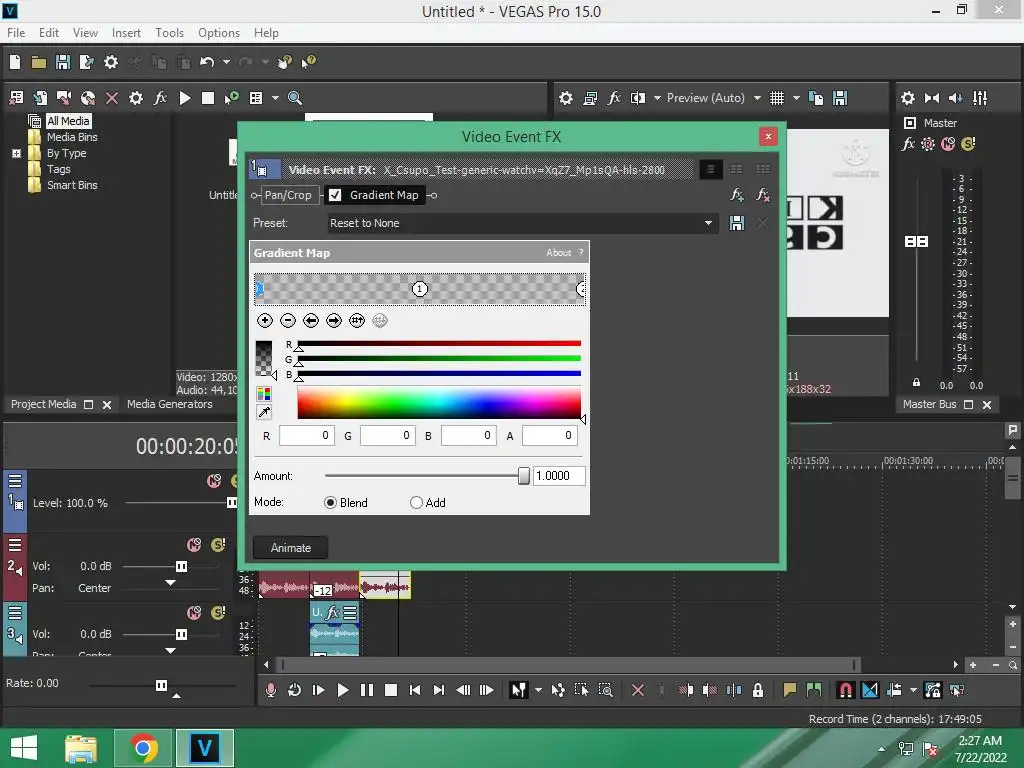Open the File menu

16,33
